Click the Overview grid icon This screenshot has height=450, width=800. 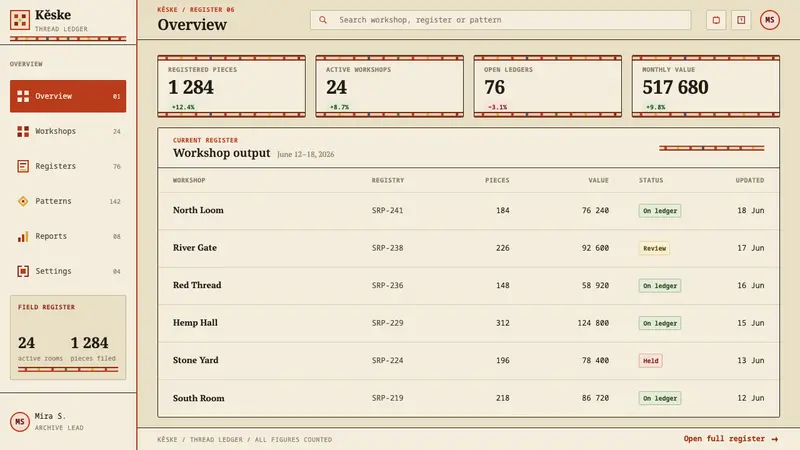click(23, 96)
